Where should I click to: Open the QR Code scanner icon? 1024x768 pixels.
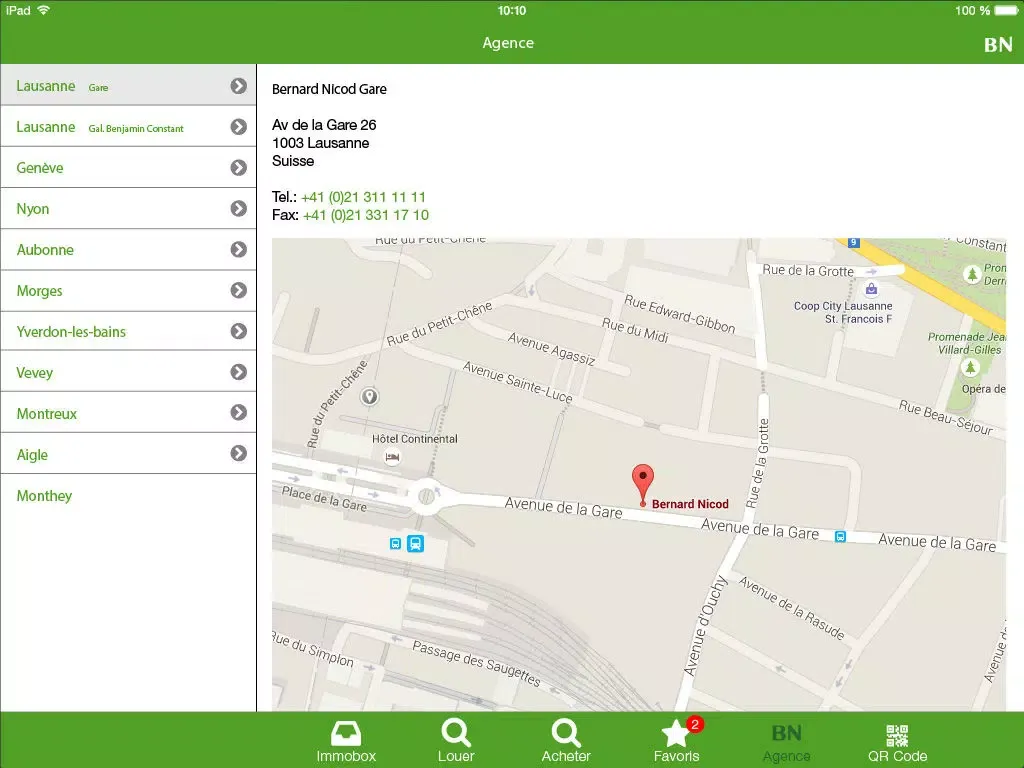tap(897, 735)
